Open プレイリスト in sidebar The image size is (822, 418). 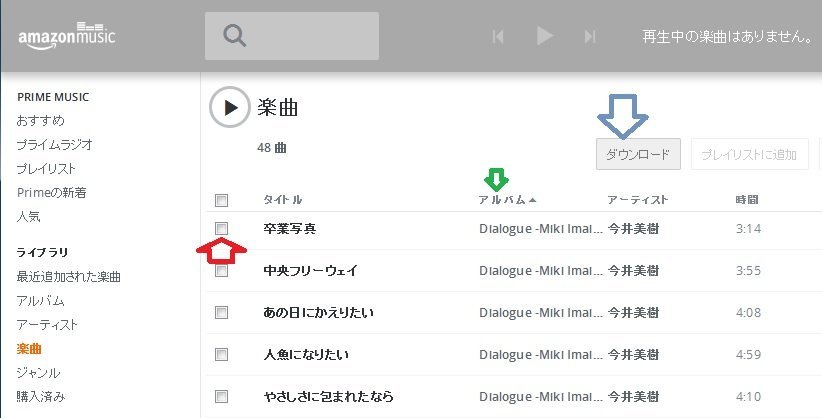pyautogui.click(x=46, y=168)
